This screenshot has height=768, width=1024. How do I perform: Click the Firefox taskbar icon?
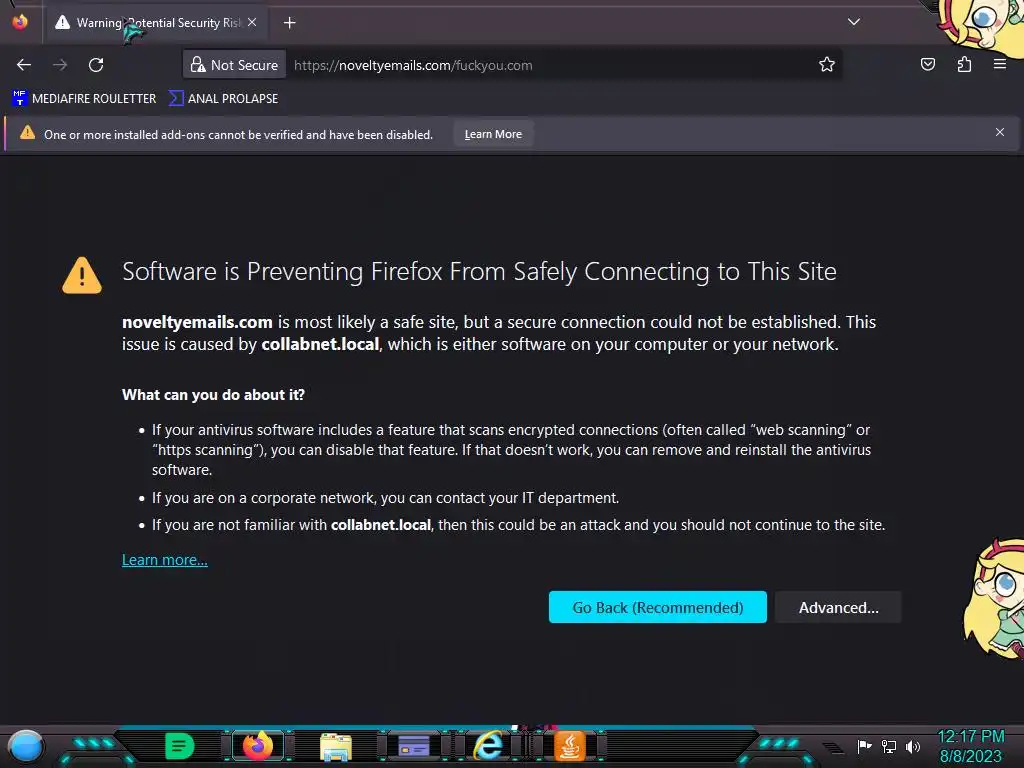pyautogui.click(x=257, y=746)
